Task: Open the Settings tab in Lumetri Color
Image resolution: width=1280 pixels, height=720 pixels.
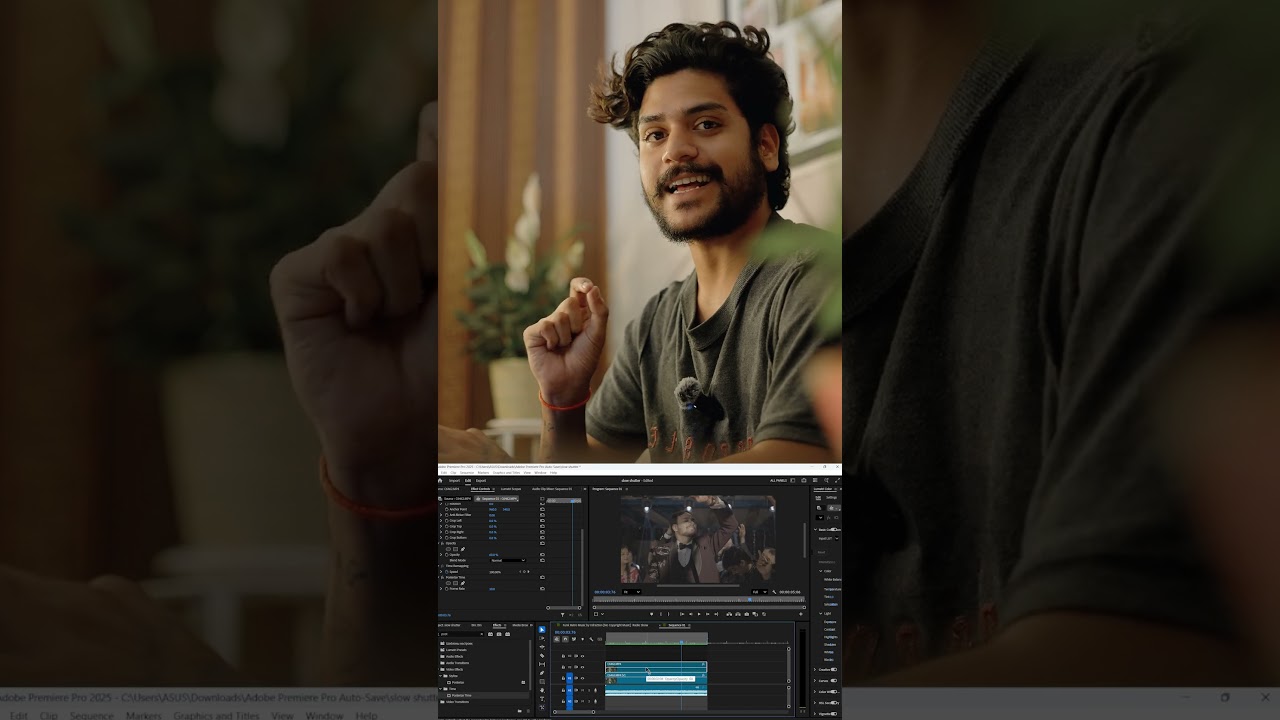Action: pos(831,498)
